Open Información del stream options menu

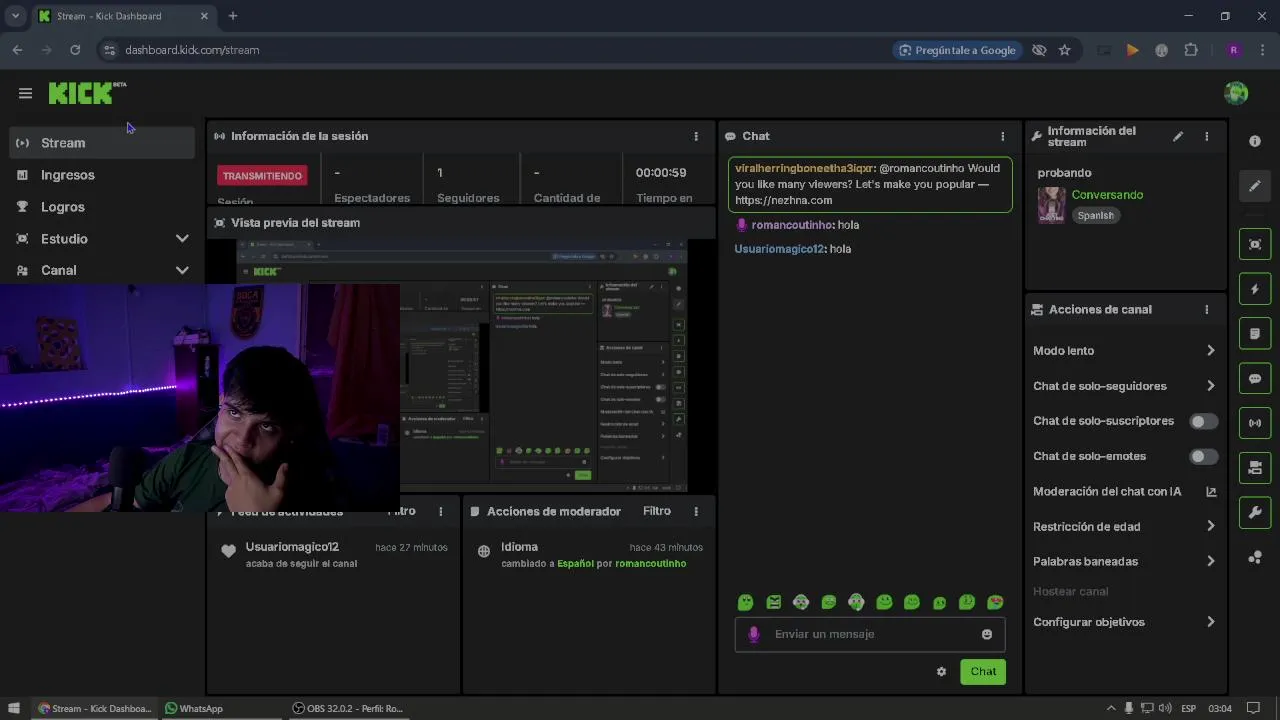click(x=1206, y=136)
